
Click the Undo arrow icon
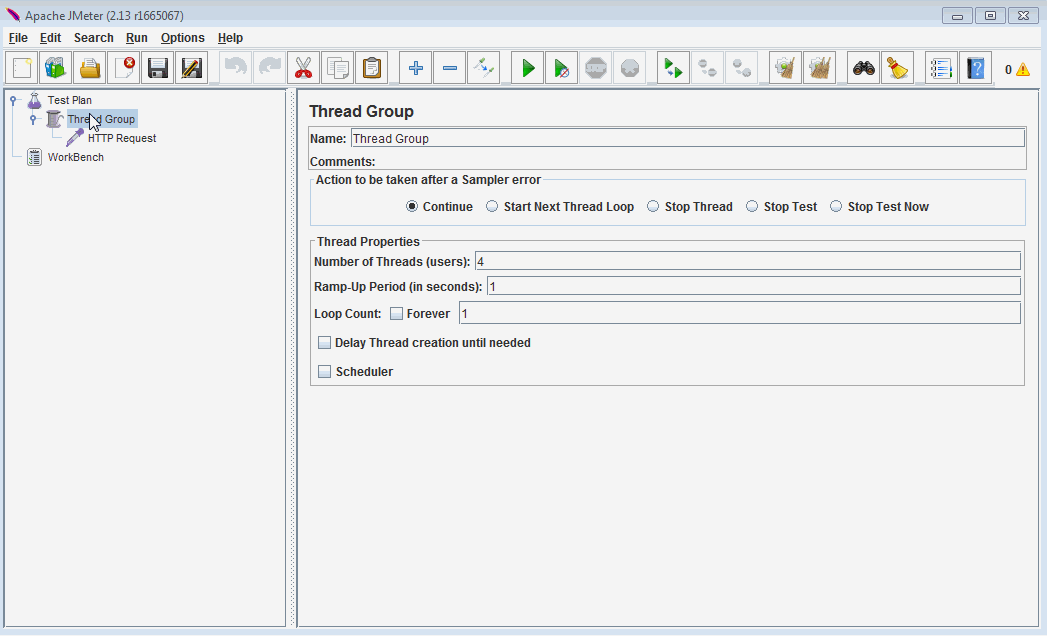(236, 68)
